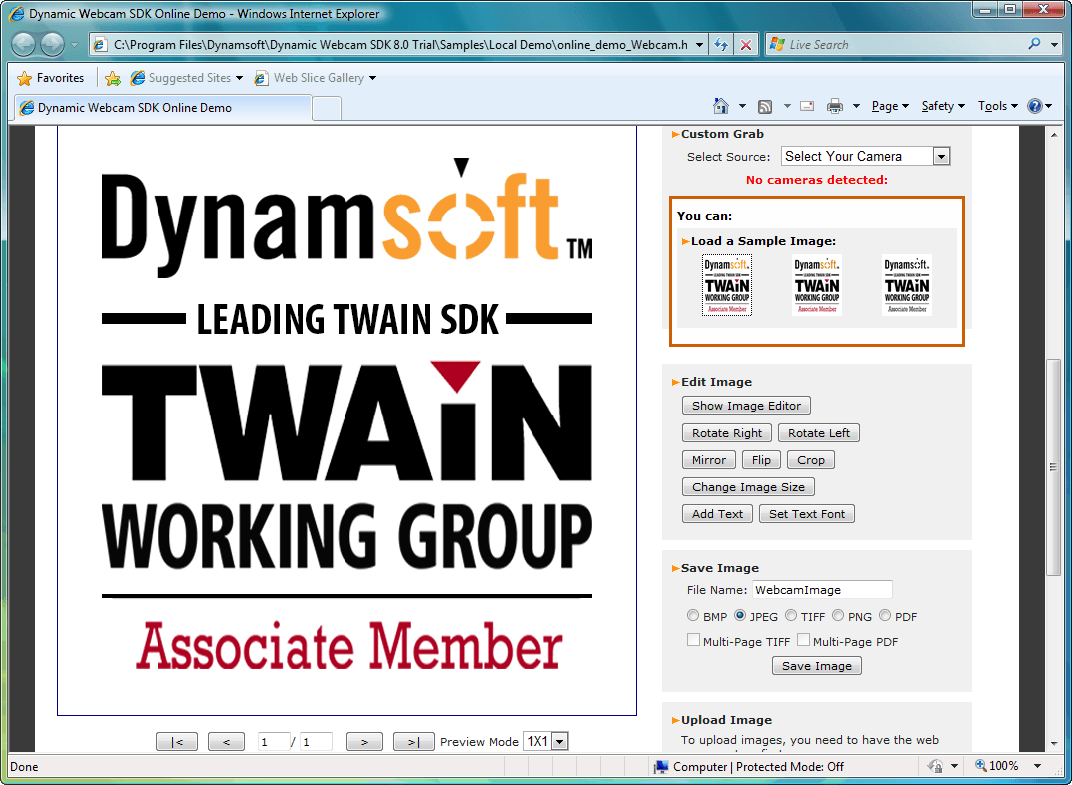Click the Print icon in command bar
The width and height of the screenshot is (1072, 785).
pos(835,106)
